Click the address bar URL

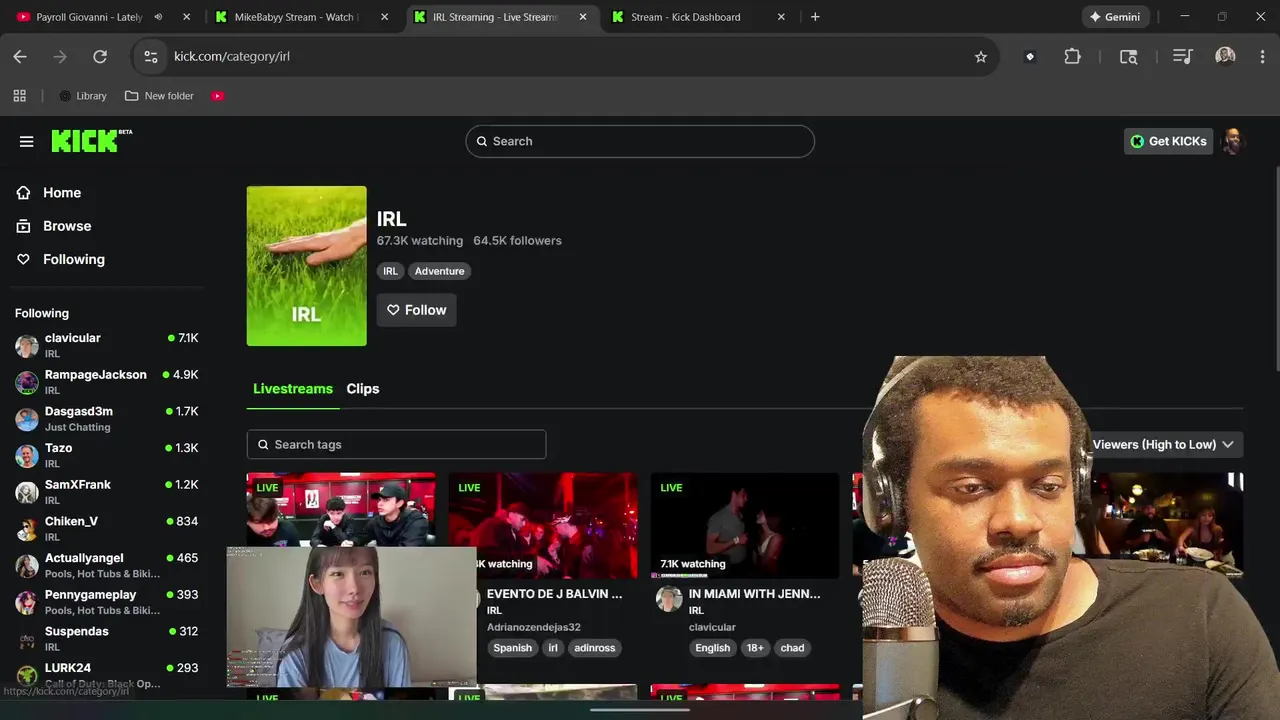click(232, 57)
